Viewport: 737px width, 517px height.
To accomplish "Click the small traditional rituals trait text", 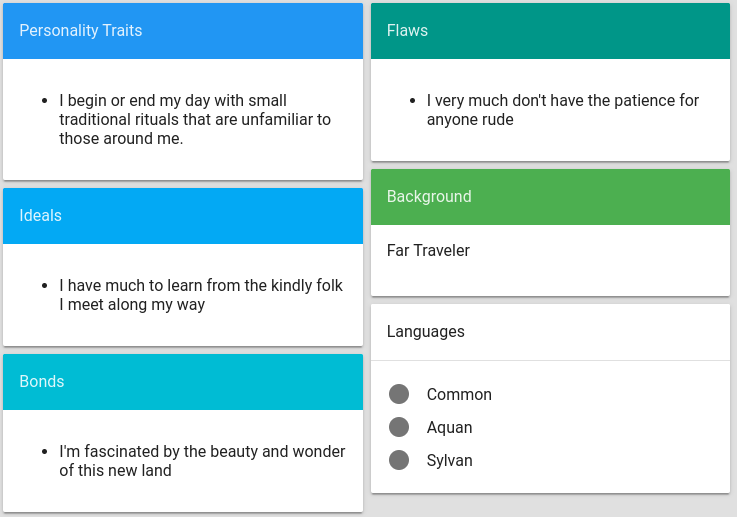I will [195, 120].
